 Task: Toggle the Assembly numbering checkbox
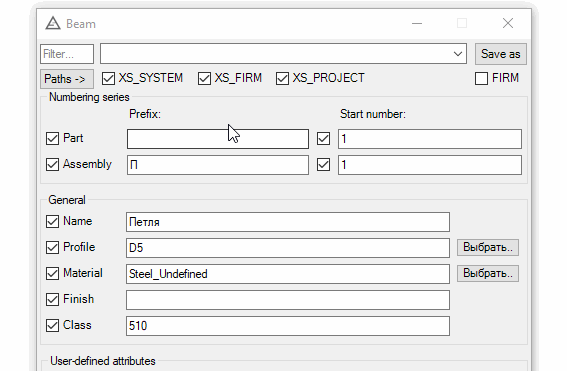(52, 165)
